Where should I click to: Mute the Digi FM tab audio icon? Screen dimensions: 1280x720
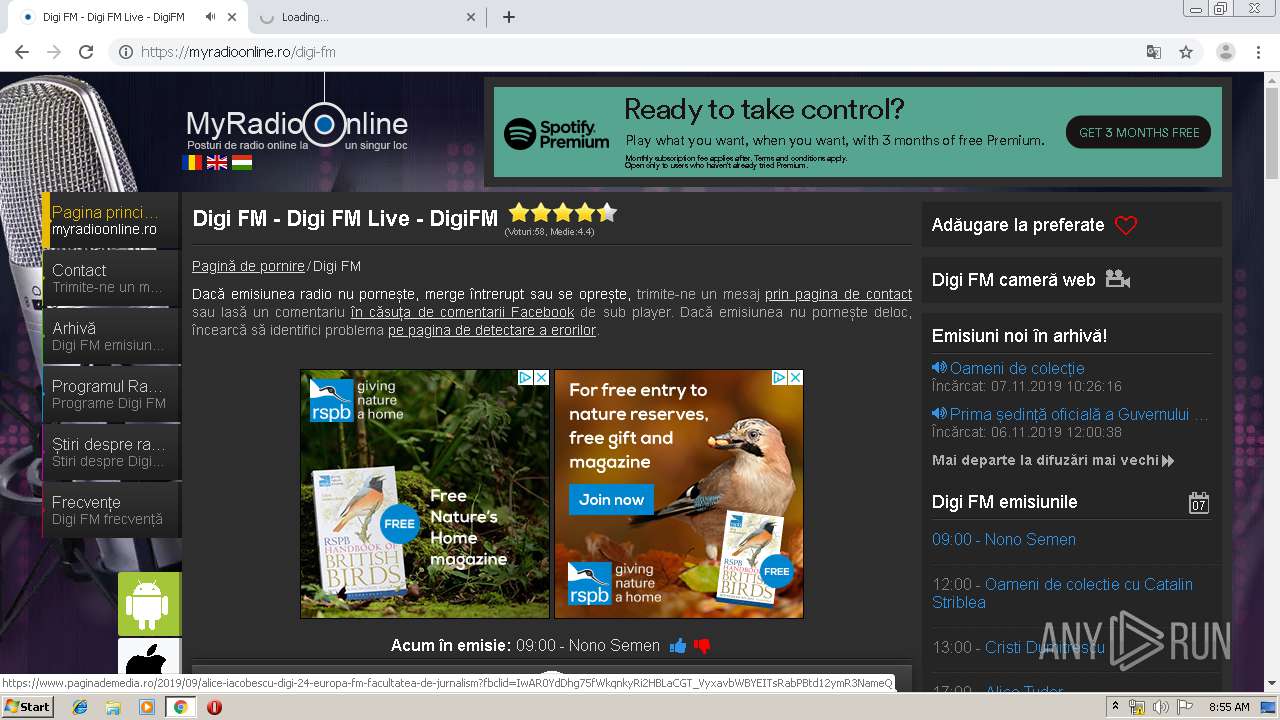pyautogui.click(x=210, y=17)
